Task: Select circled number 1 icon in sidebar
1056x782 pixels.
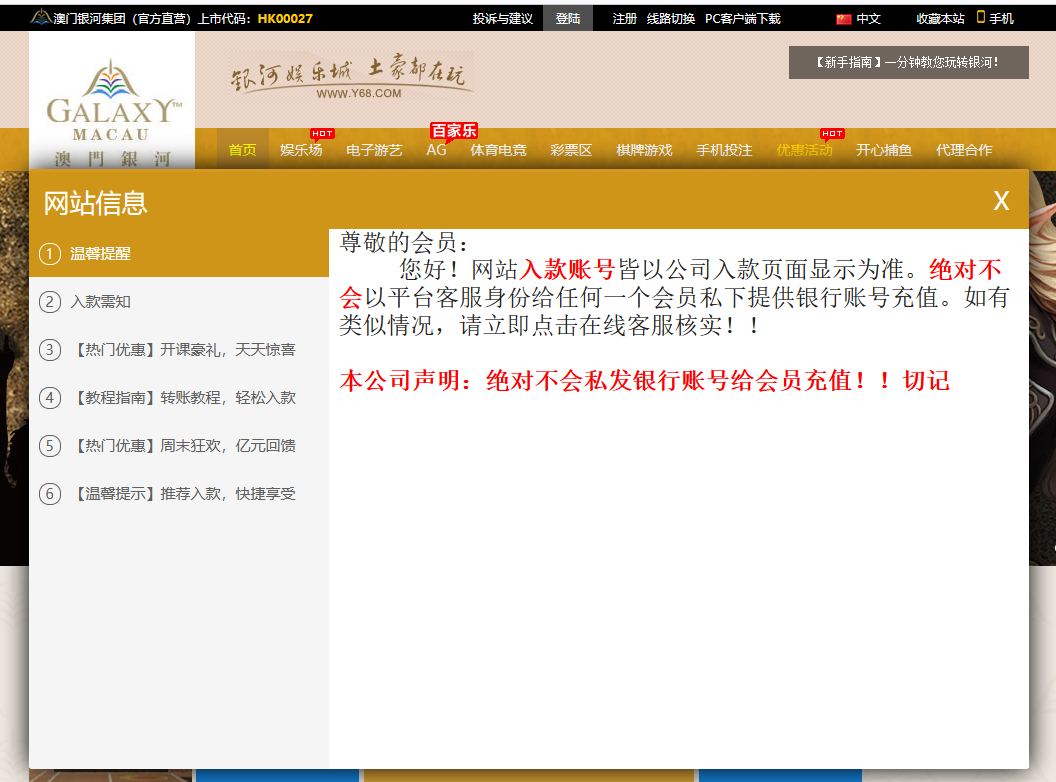Action: click(x=50, y=254)
